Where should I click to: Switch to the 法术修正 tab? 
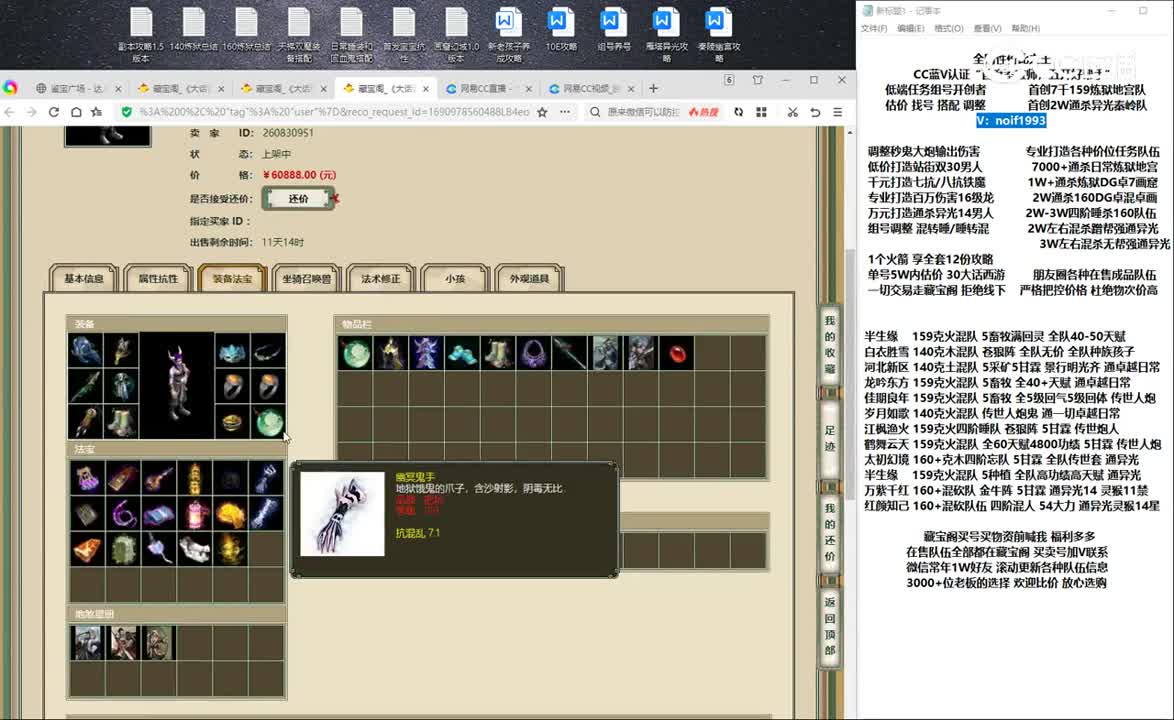(x=380, y=278)
